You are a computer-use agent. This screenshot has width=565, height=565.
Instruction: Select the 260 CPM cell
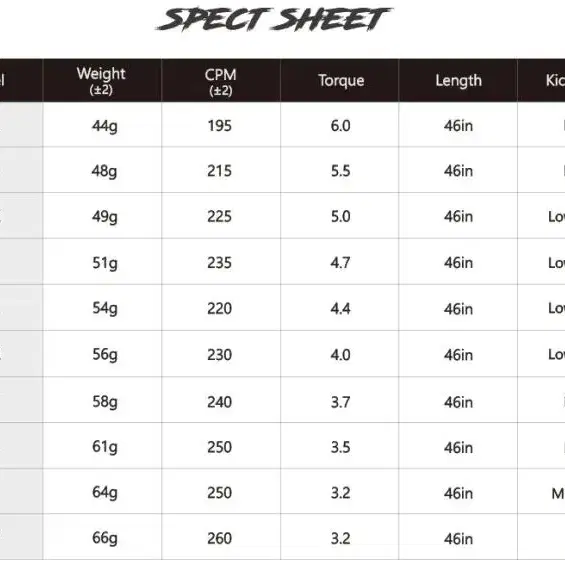coord(219,539)
